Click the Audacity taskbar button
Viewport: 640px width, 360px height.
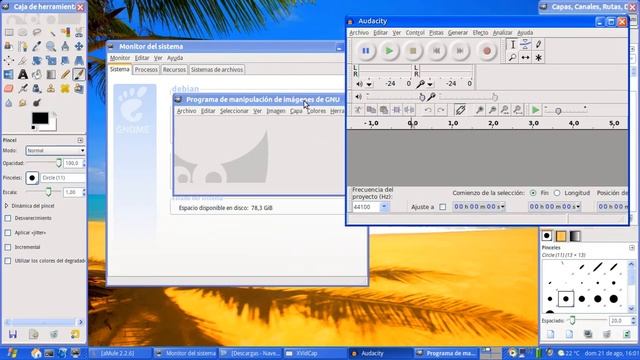(x=380, y=353)
